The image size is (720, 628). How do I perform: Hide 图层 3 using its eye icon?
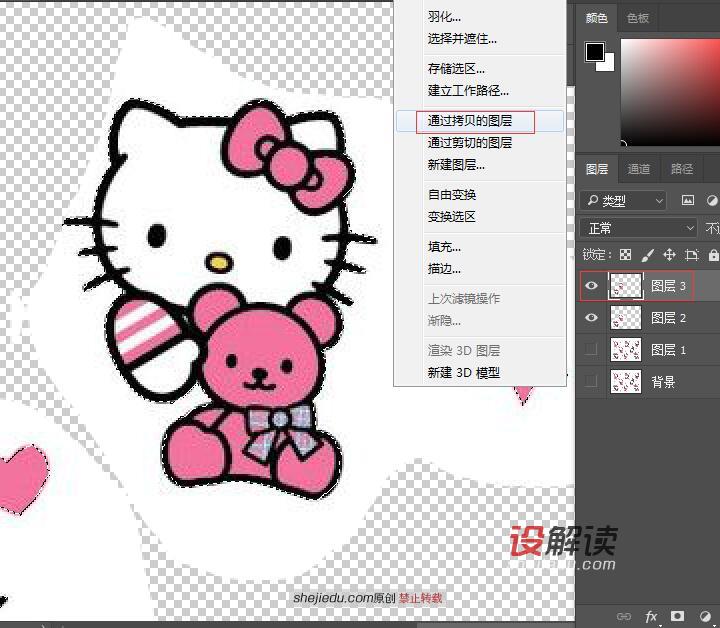point(591,286)
